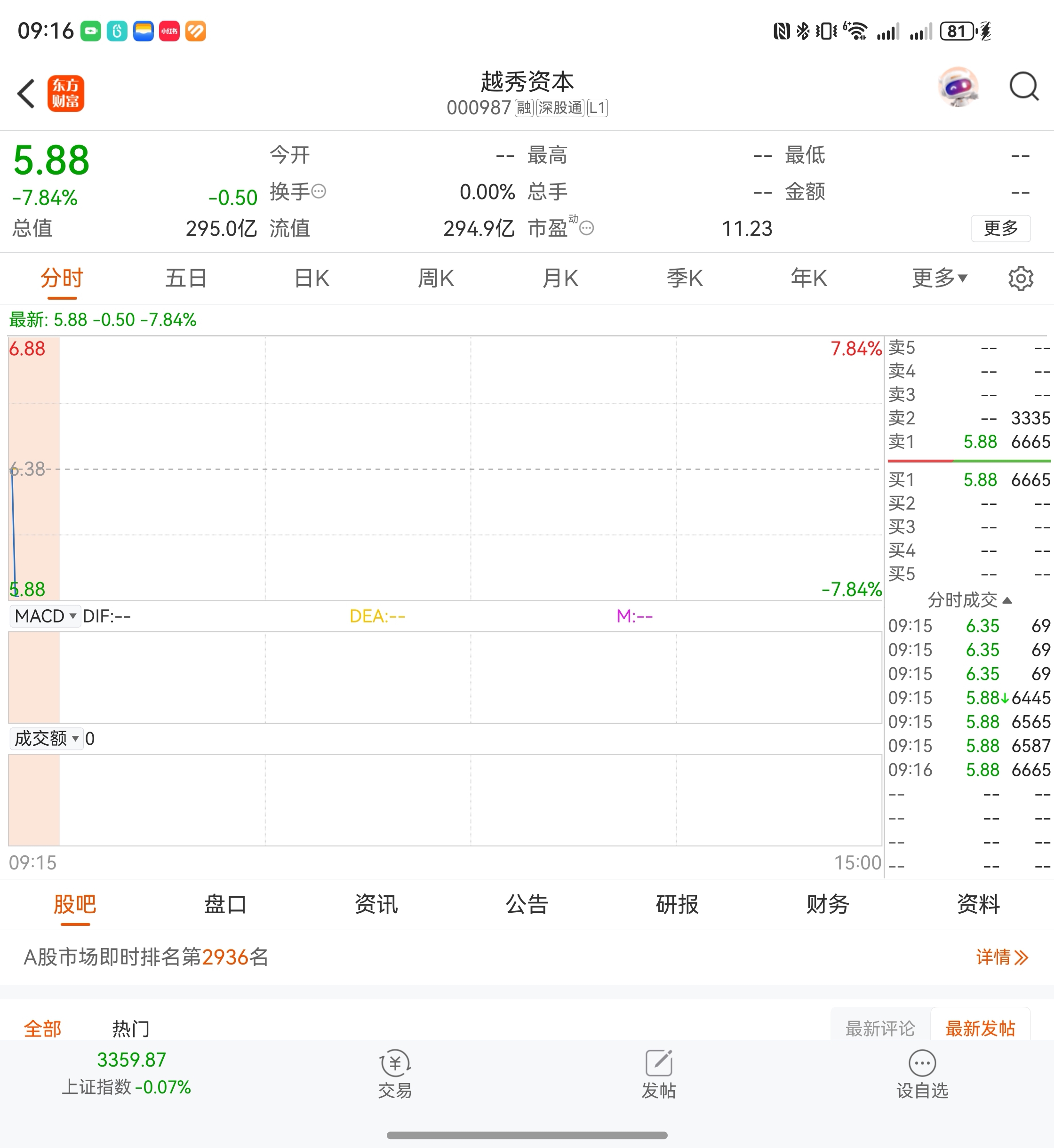Tap the 09:16 5.88 6665 trade row
The height and width of the screenshot is (1148, 1054).
pos(969,770)
